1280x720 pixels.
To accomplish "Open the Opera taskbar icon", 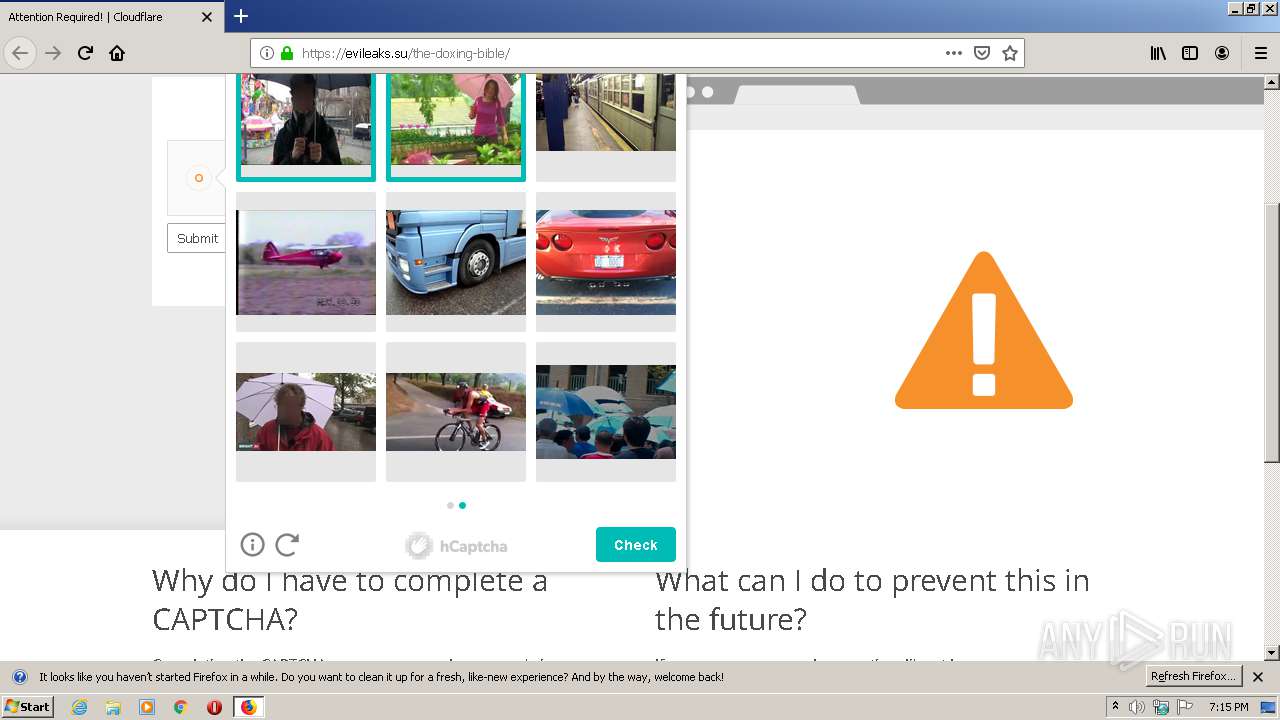I will tap(214, 707).
